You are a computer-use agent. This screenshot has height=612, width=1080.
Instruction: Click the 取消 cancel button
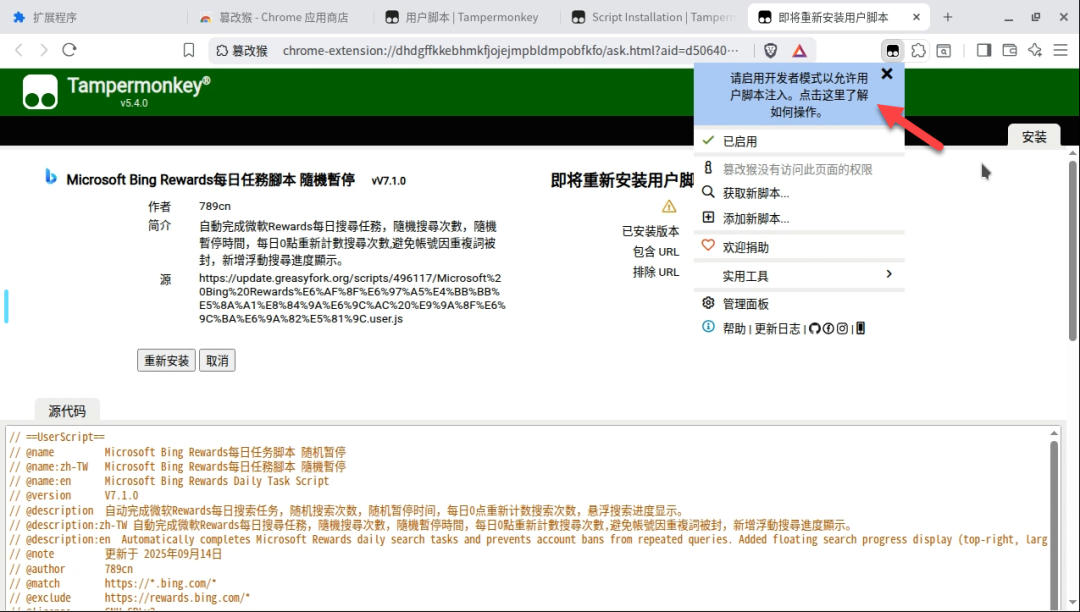tap(217, 361)
